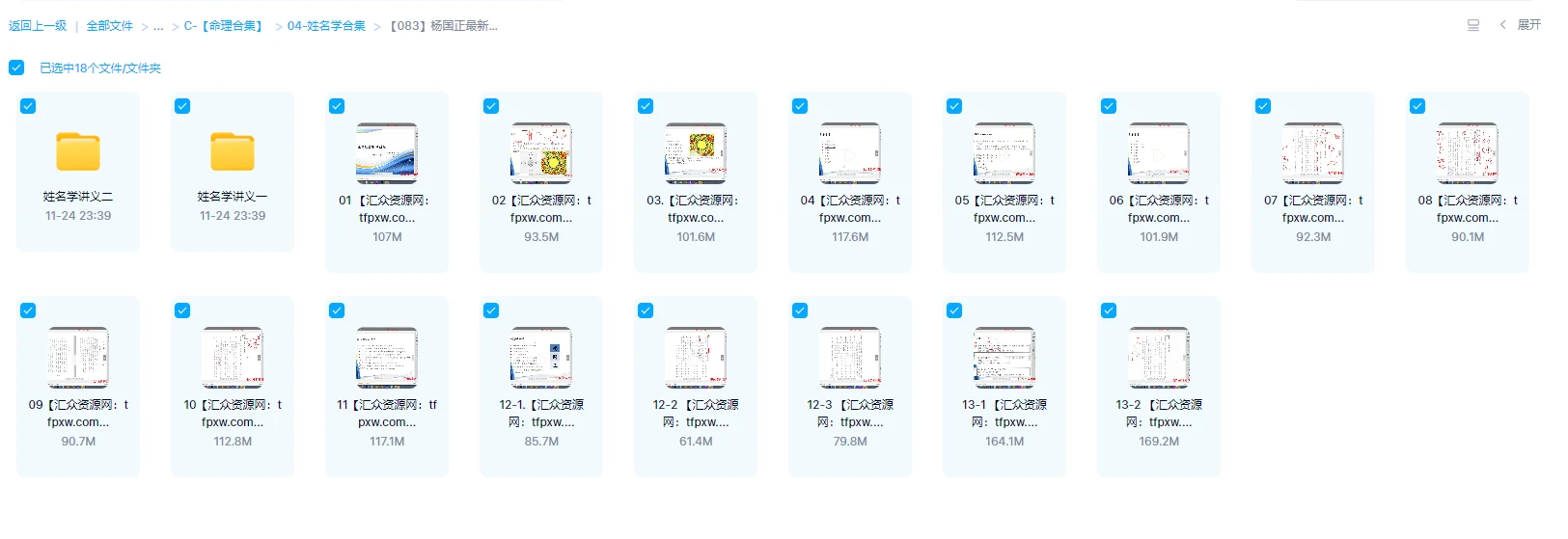1568x539 pixels.
Task: Go back via 返回上一级 link
Action: 38,26
